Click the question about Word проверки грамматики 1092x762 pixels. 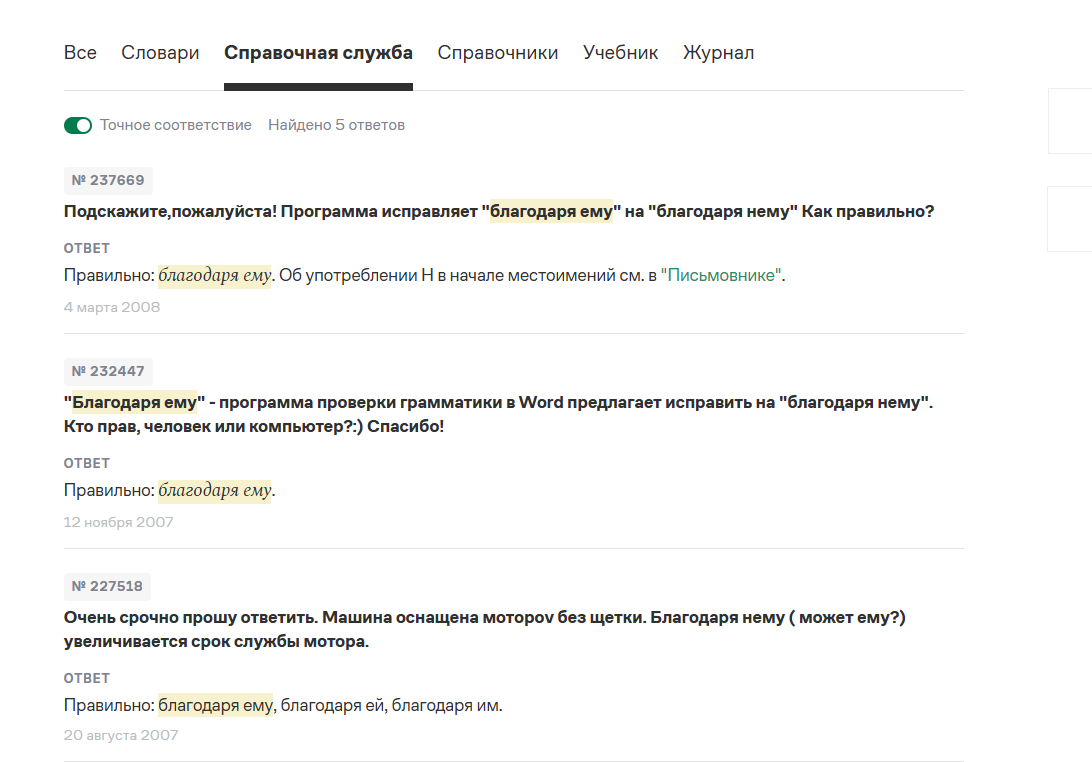coord(499,414)
